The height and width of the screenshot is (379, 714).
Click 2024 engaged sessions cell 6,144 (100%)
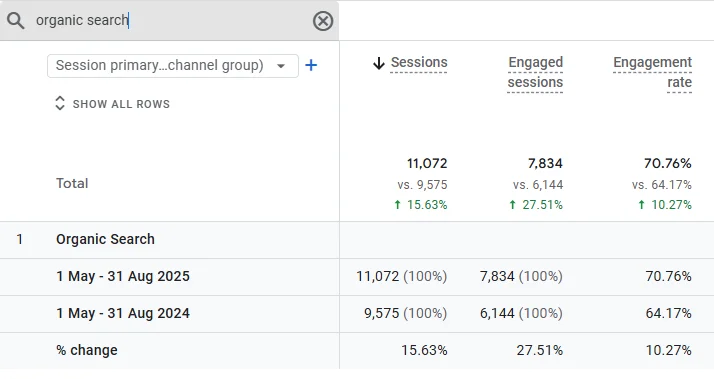(x=521, y=313)
